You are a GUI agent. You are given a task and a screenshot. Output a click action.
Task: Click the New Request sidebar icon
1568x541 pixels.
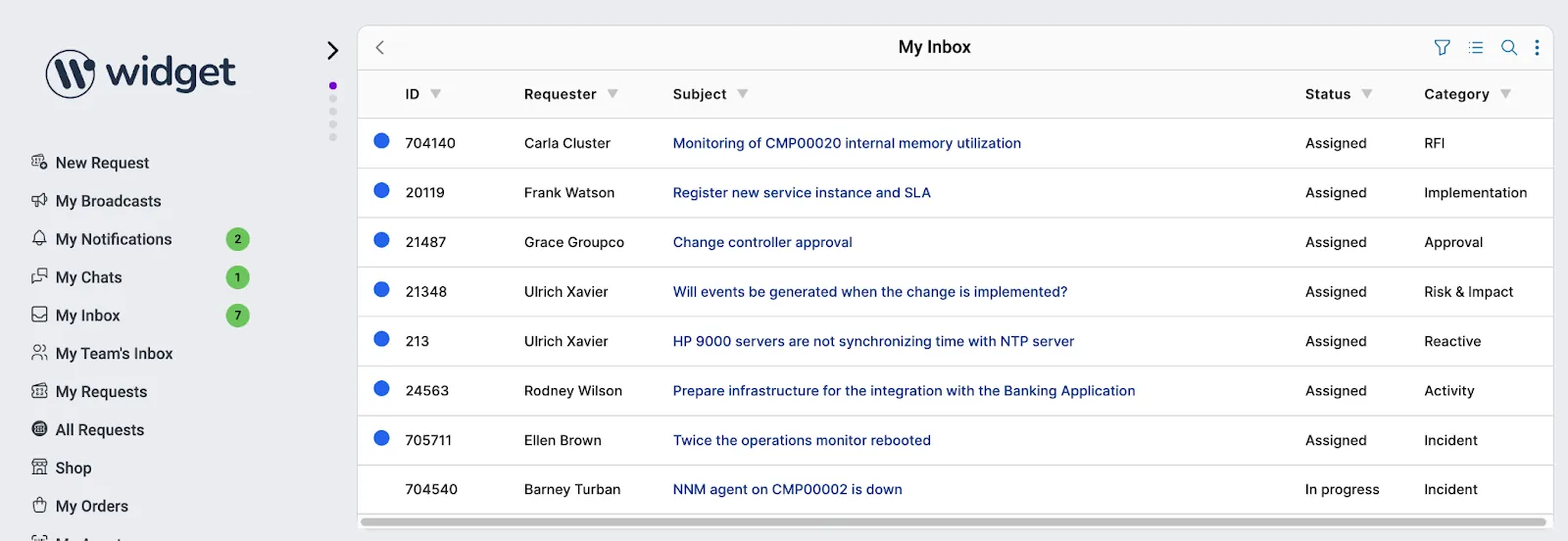pyautogui.click(x=39, y=162)
